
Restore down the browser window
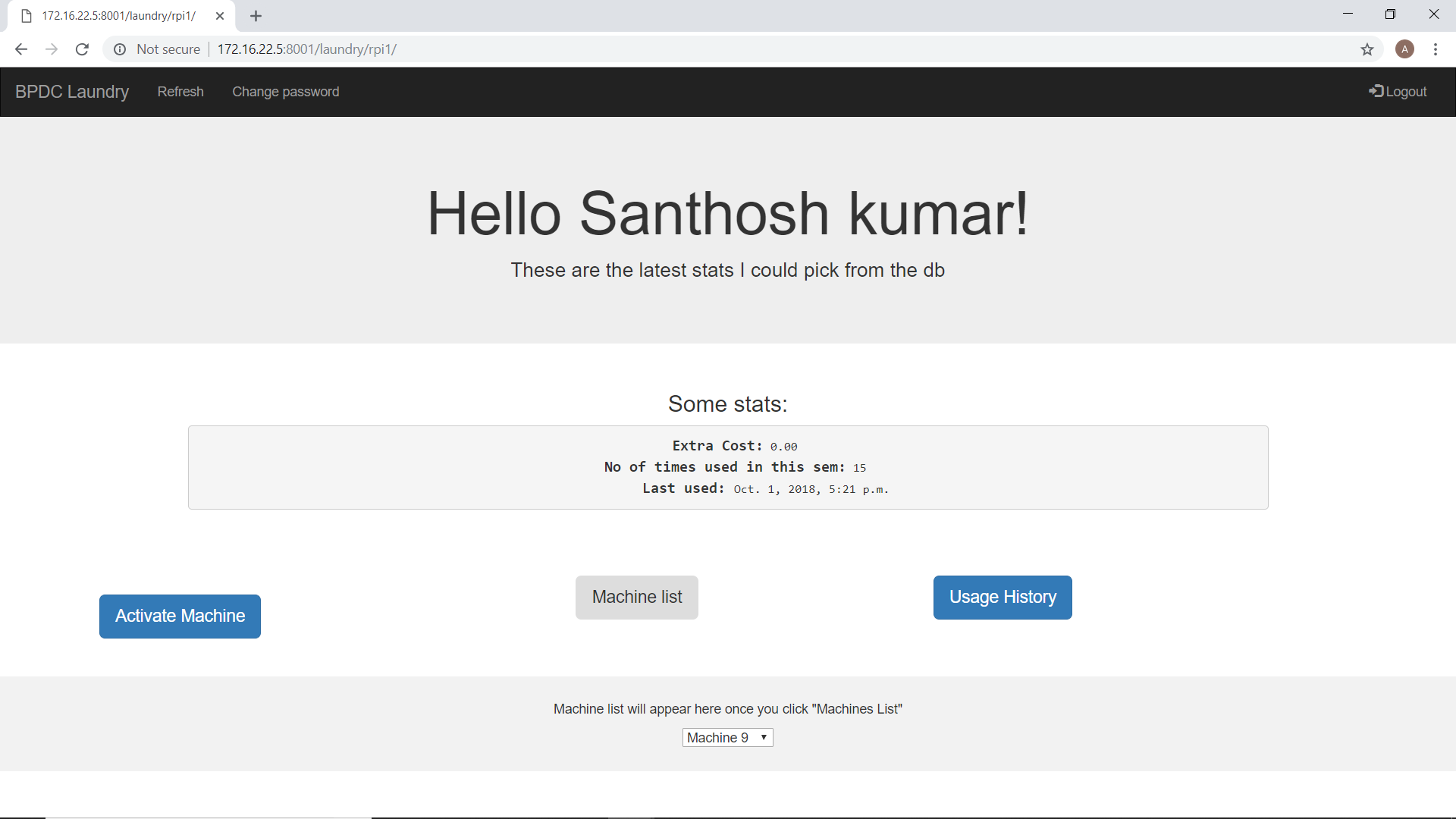(1390, 14)
